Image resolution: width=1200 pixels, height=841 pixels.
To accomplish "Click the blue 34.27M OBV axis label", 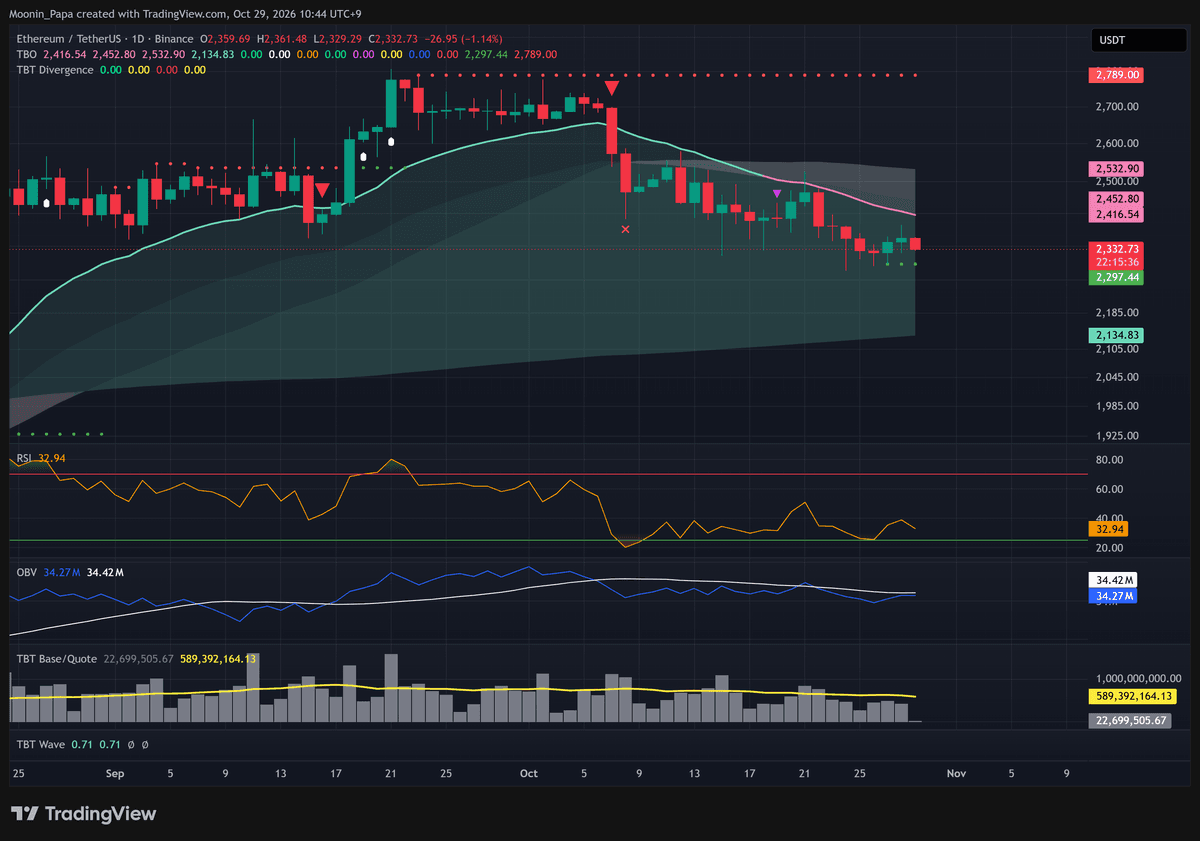I will 1114,596.
